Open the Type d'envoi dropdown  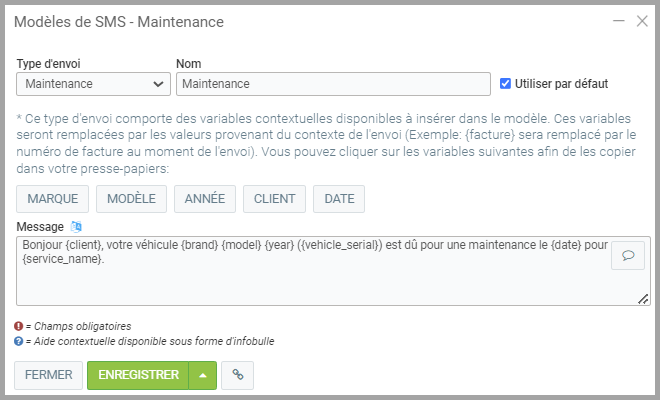click(93, 84)
